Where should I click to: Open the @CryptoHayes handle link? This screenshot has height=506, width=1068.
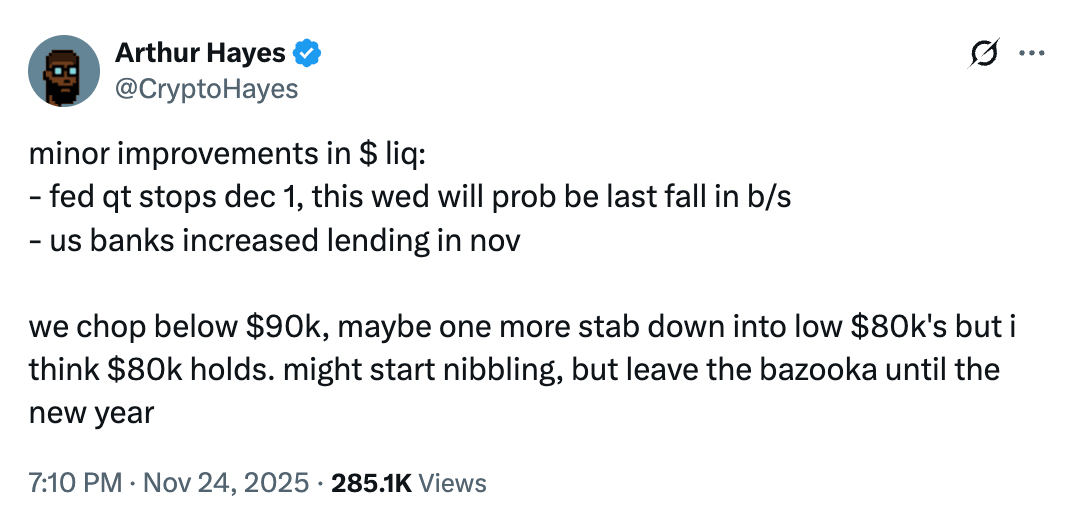[207, 88]
